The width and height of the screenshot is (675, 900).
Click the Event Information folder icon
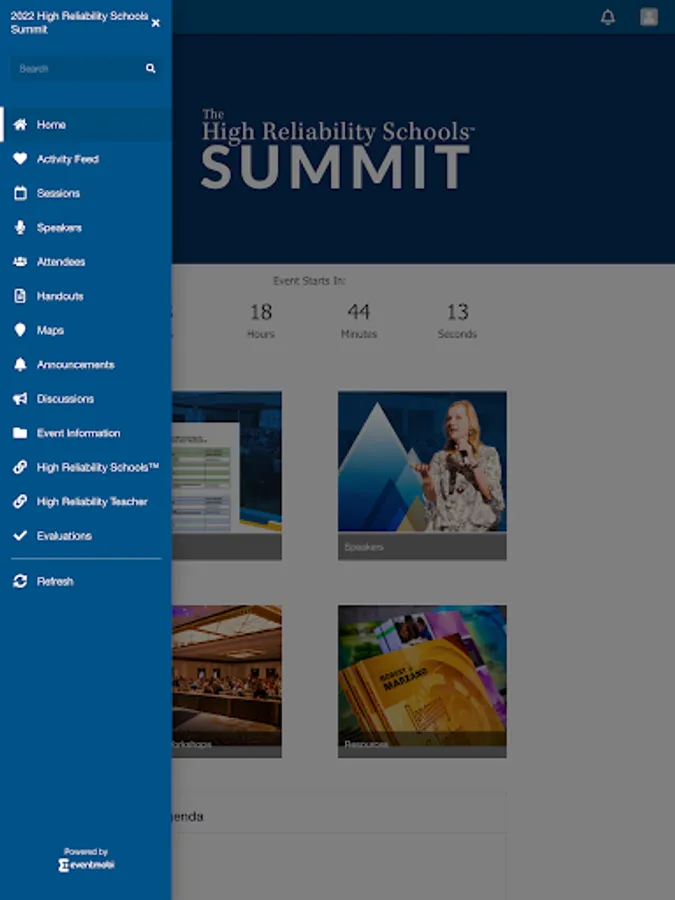[x=20, y=433]
